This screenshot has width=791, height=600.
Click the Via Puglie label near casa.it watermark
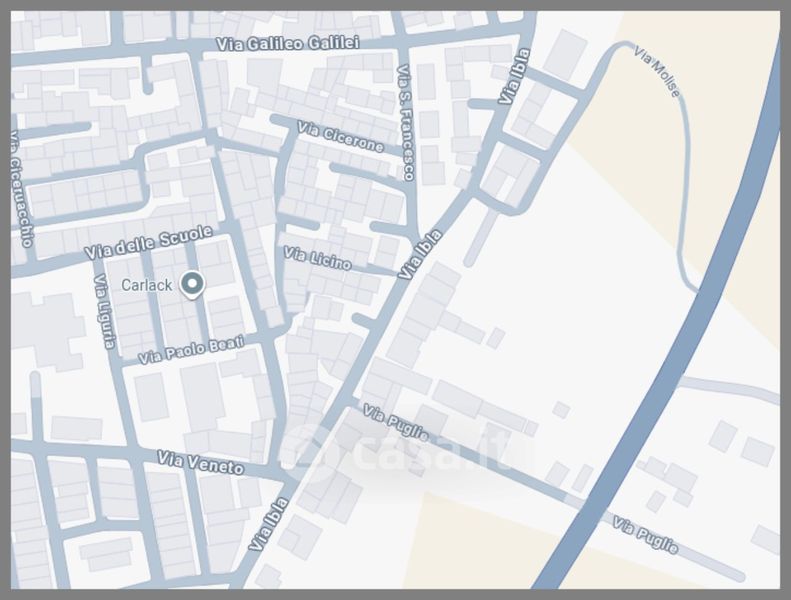(396, 424)
